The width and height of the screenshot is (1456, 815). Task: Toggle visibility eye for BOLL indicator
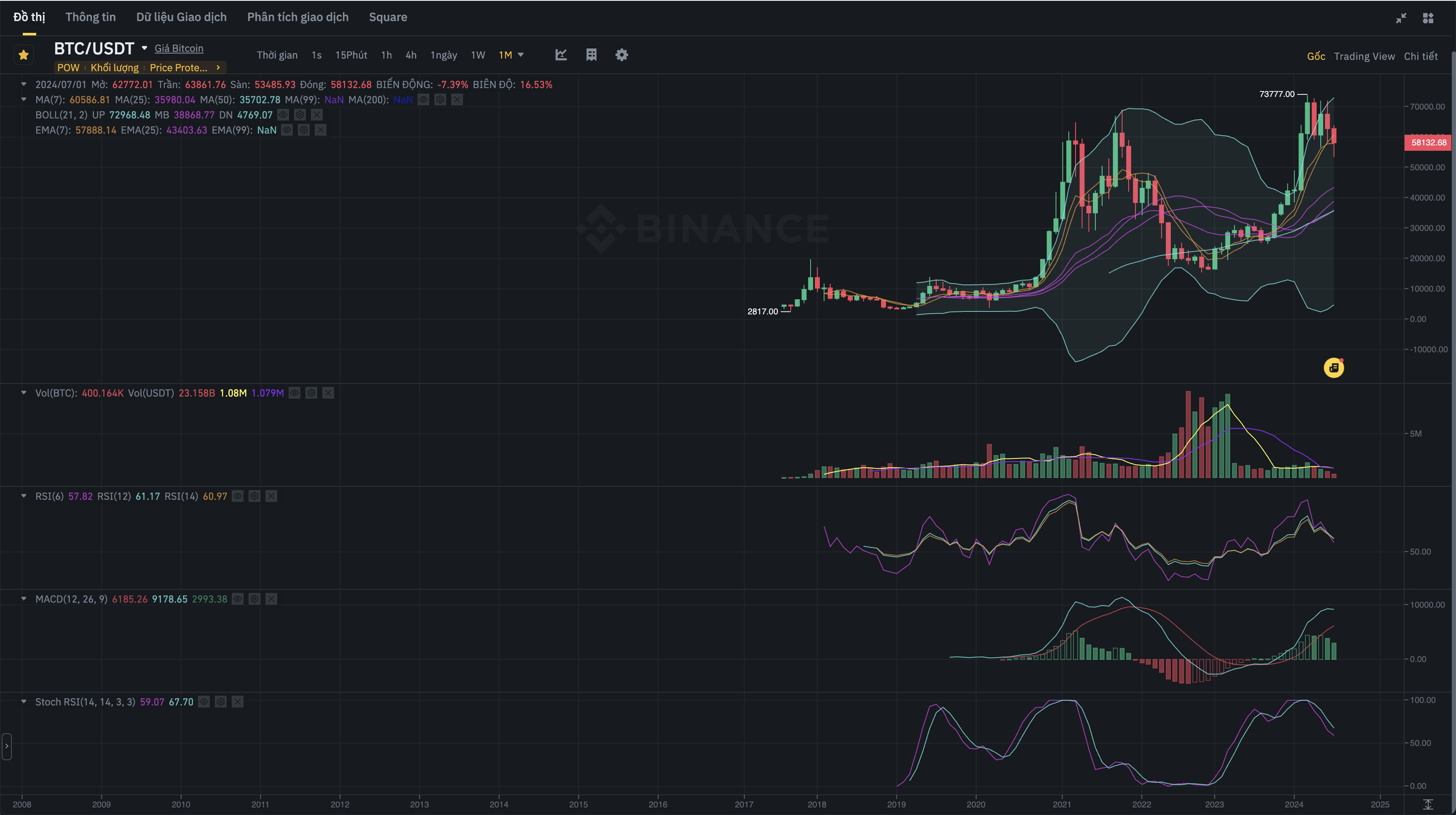tap(283, 115)
